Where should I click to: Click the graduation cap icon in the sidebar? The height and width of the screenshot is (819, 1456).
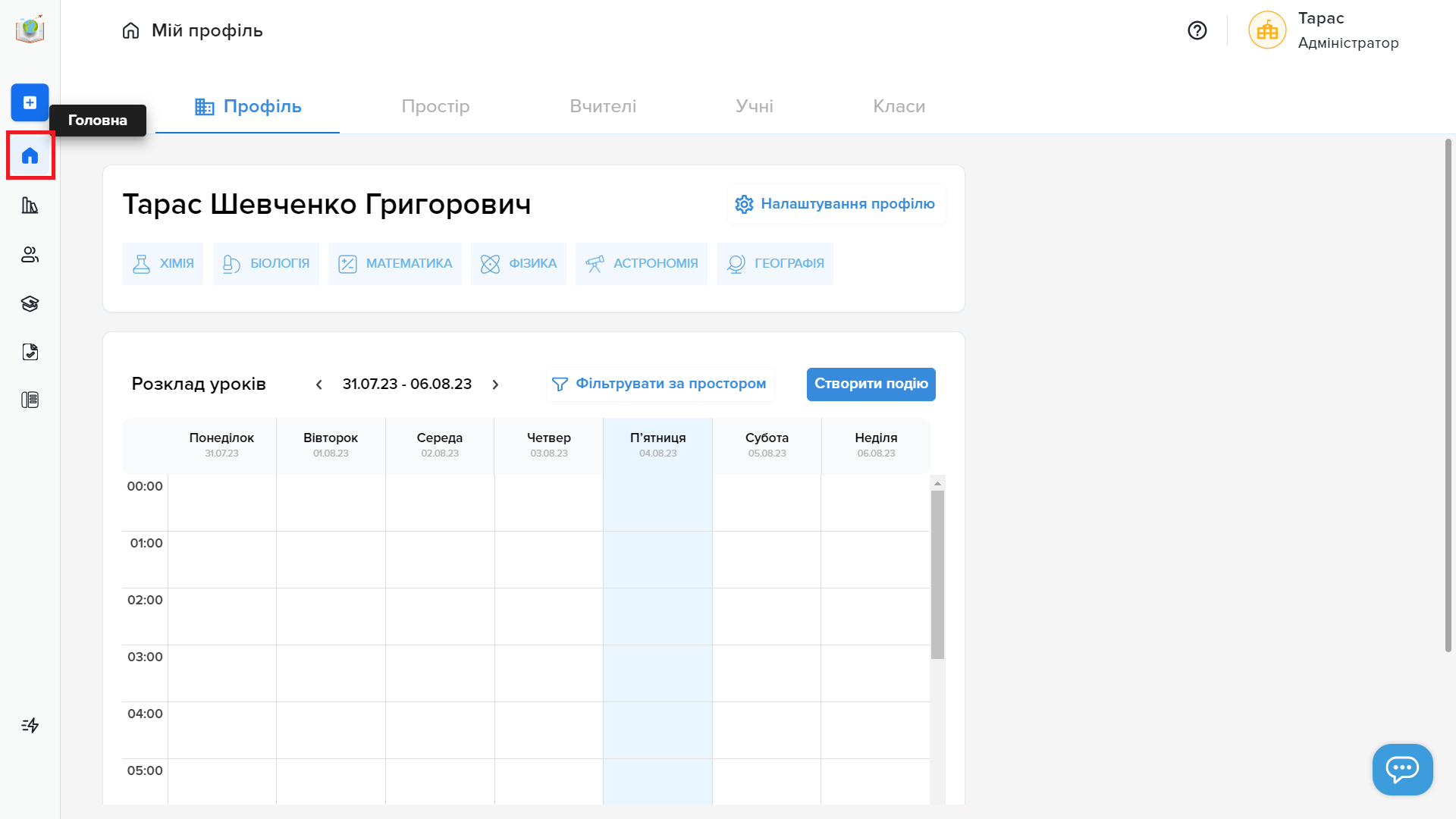pyautogui.click(x=30, y=304)
